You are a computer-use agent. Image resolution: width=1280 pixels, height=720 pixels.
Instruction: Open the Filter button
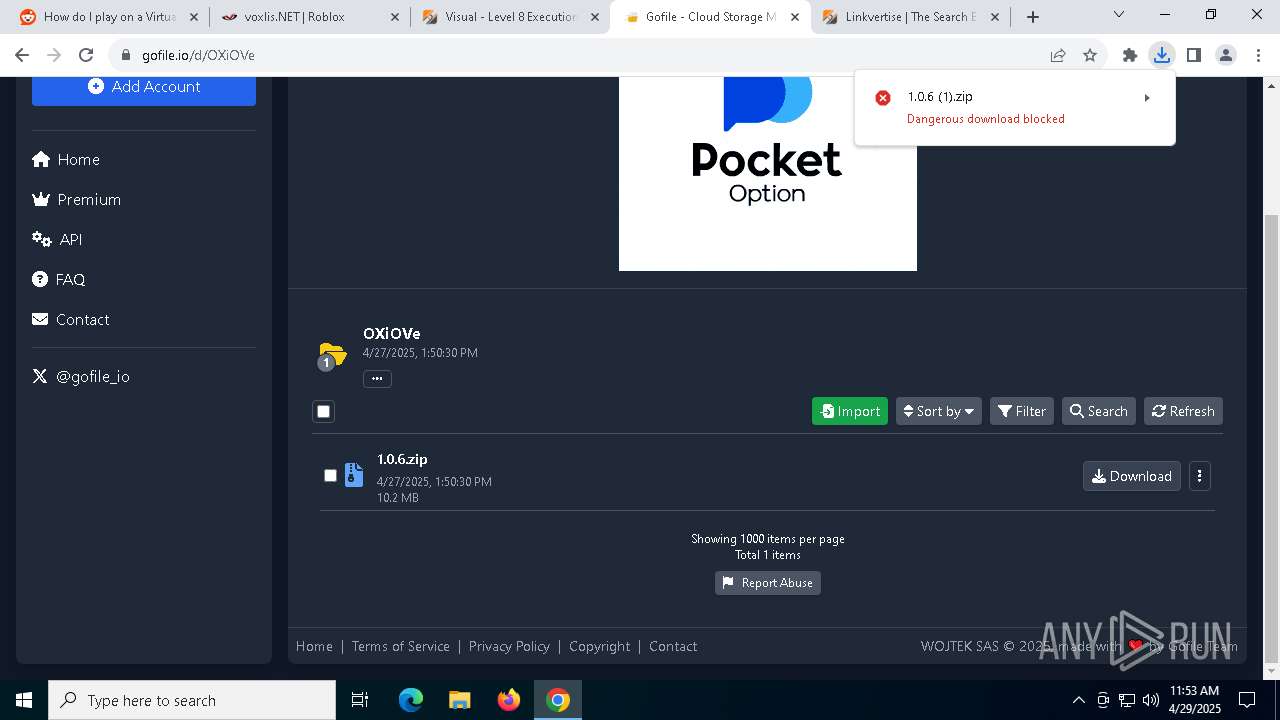[1022, 411]
